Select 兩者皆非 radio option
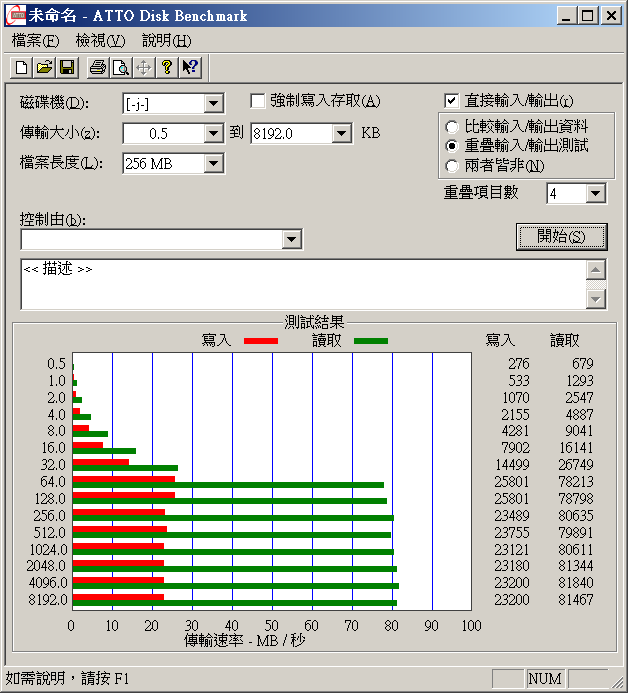The image size is (628, 693). point(452,166)
